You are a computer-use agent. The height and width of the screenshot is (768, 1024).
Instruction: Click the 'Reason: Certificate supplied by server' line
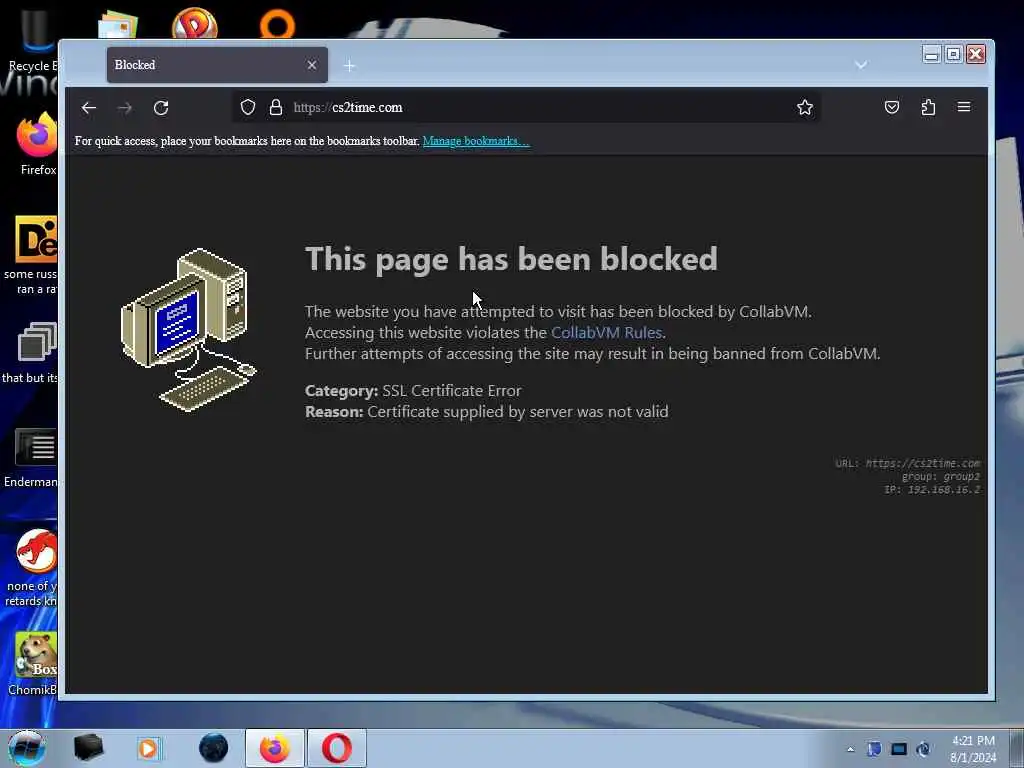pos(487,411)
